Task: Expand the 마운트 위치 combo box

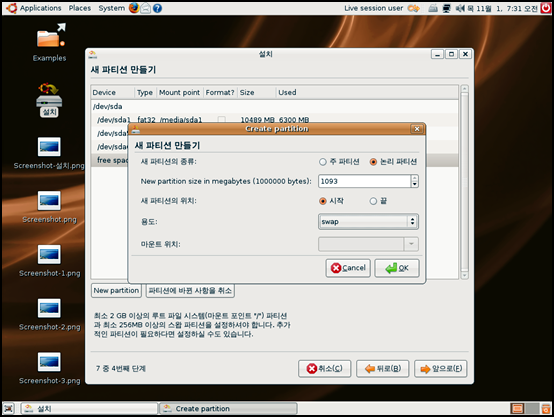Action: [x=368, y=244]
